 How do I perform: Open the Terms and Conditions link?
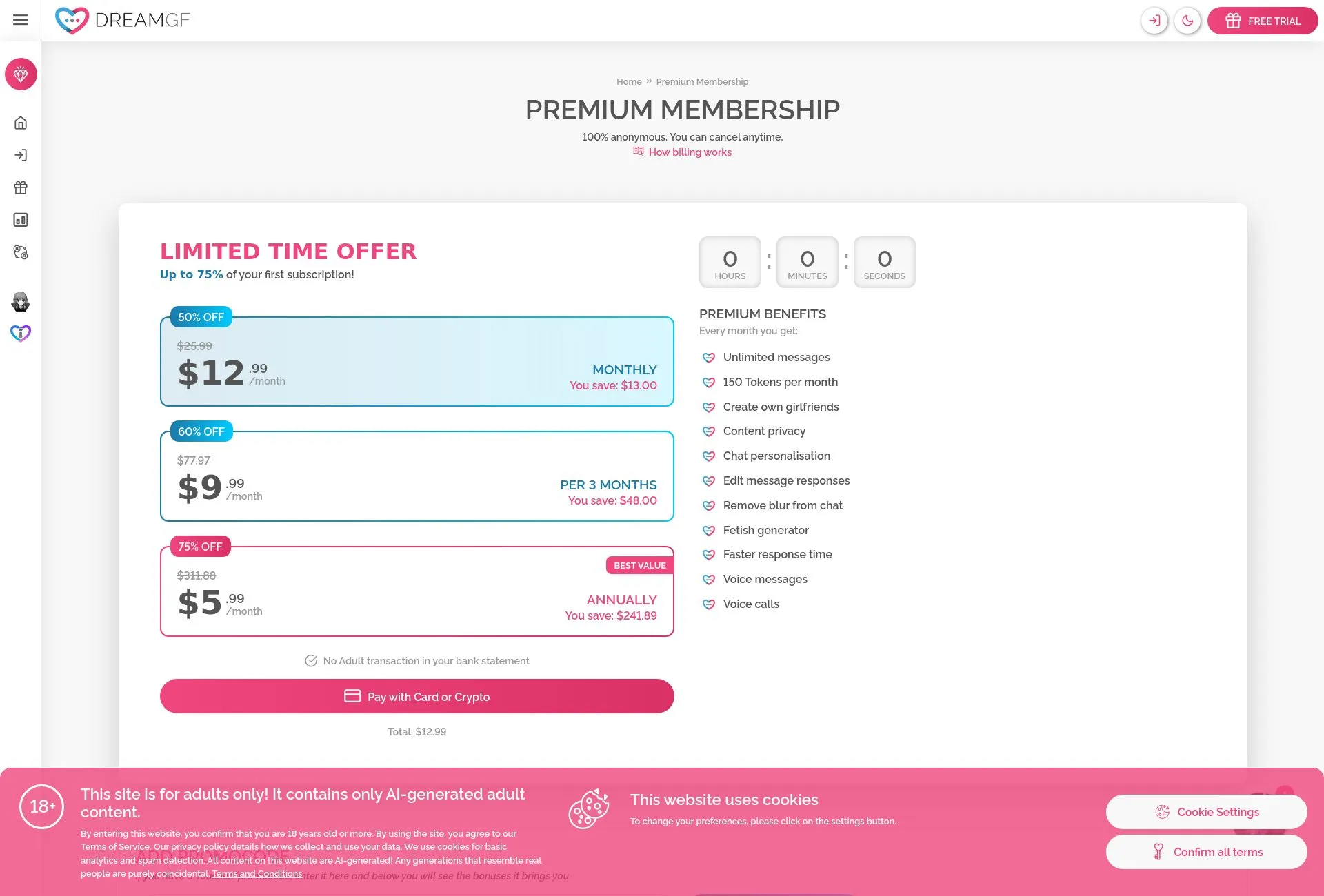click(257, 874)
